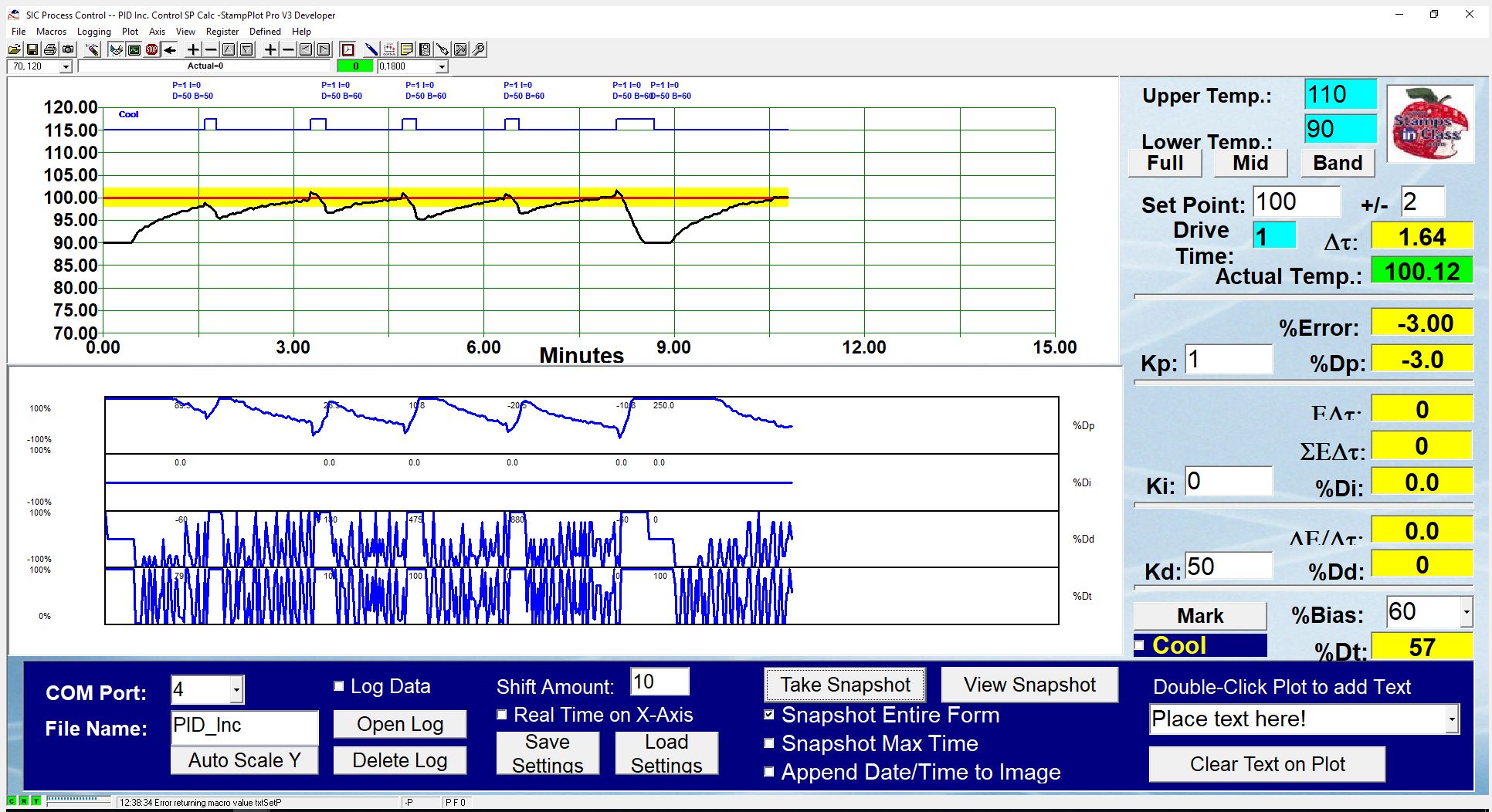This screenshot has height=812, width=1492.
Task: Click the View Snapshot button
Action: [x=1029, y=685]
